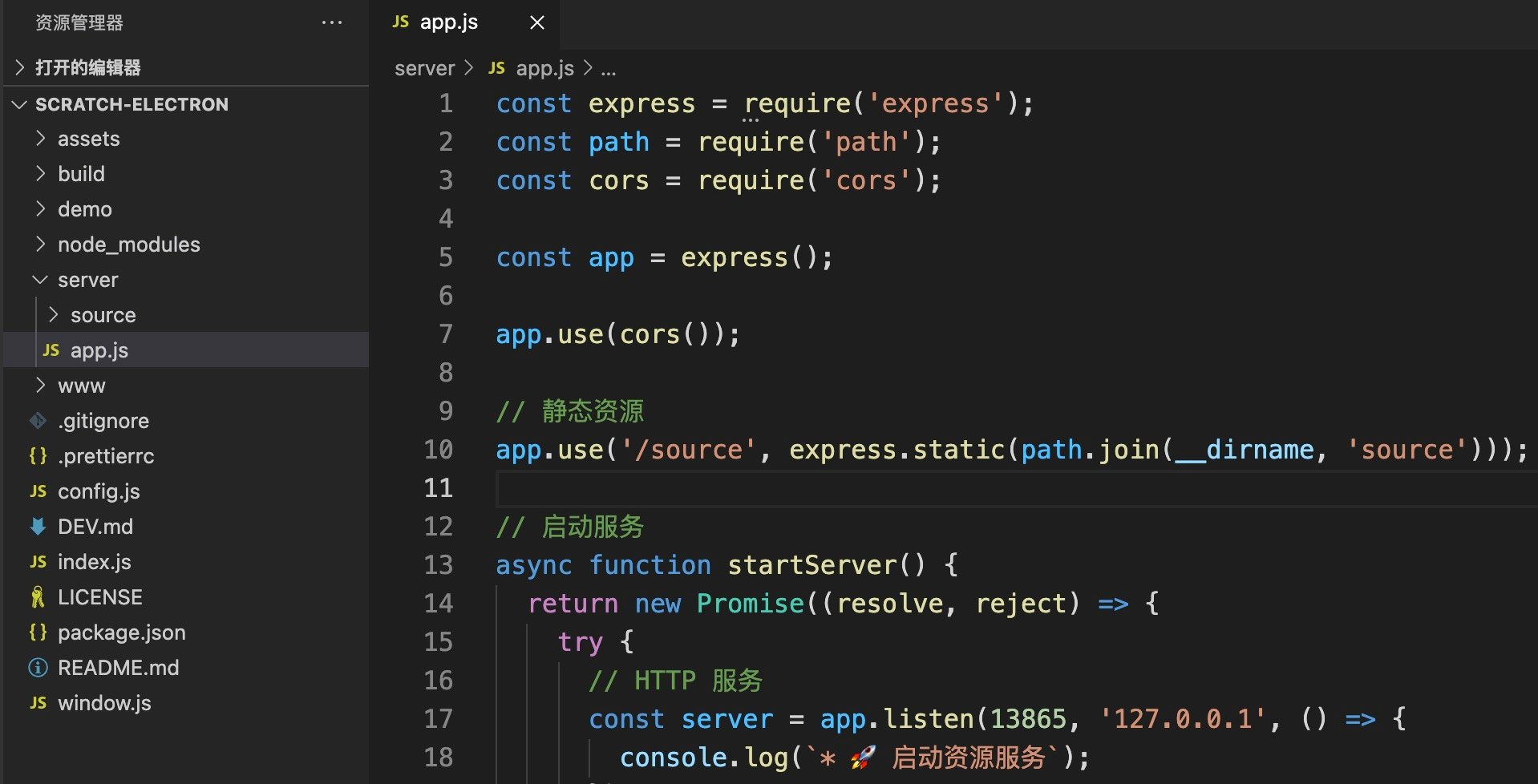
Task: Select the server folder row
Action: (x=186, y=280)
